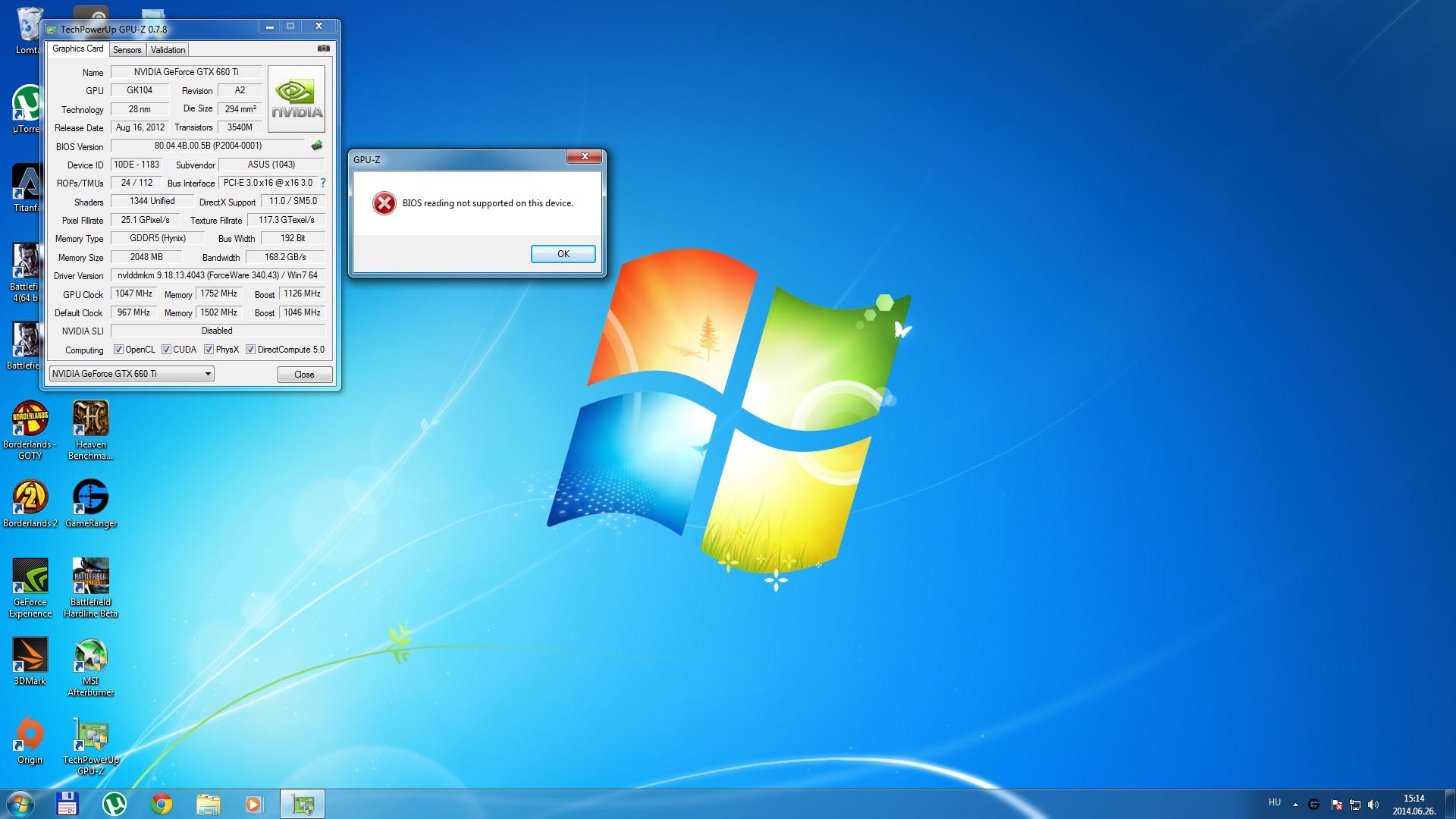The height and width of the screenshot is (819, 1456).
Task: Close the GPU-Z error dialog with X
Action: tap(585, 156)
